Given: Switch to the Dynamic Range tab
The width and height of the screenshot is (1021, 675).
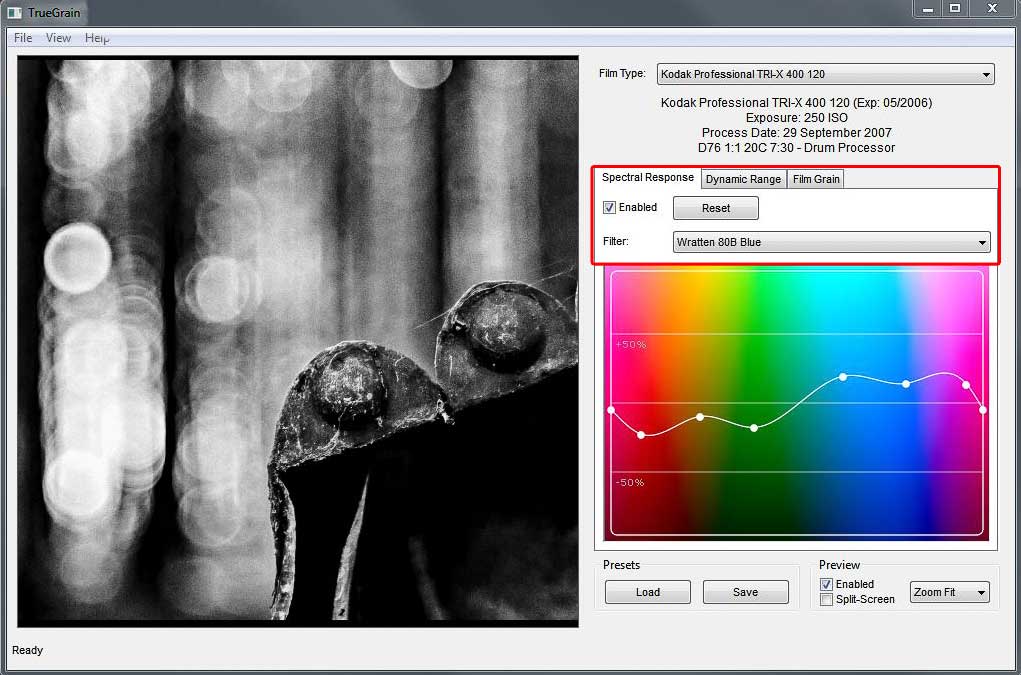Looking at the screenshot, I should tap(743, 179).
